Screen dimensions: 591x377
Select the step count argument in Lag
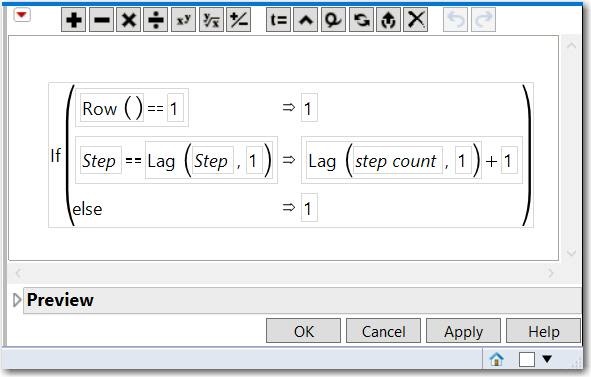point(397,161)
